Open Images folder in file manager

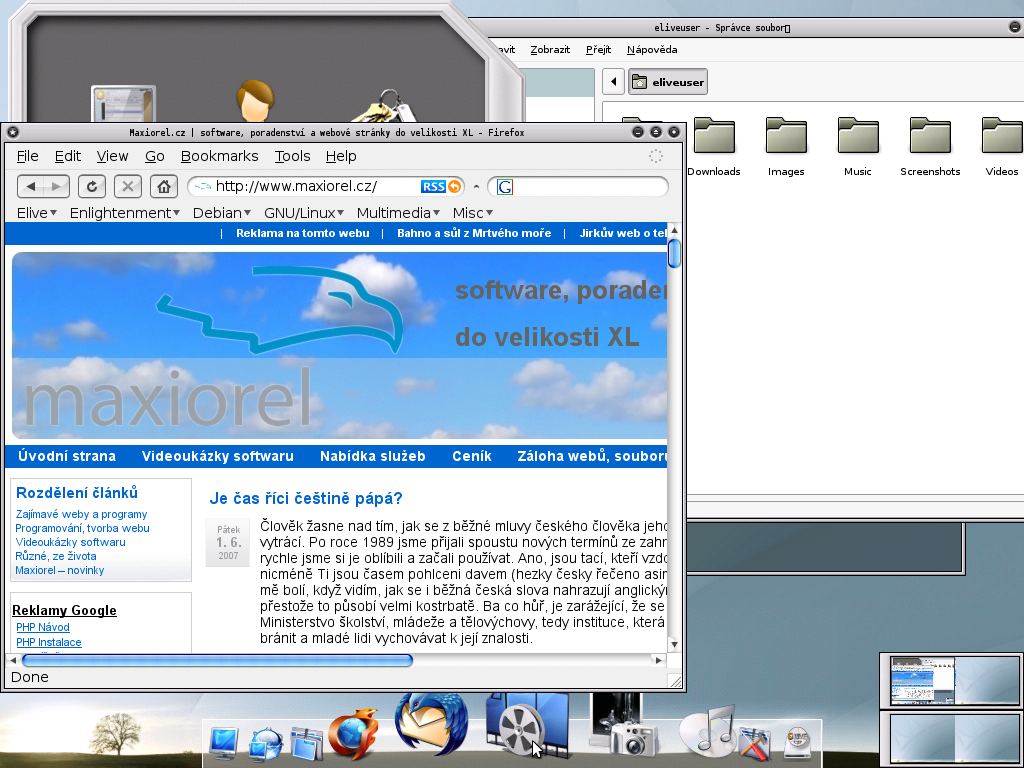click(786, 147)
